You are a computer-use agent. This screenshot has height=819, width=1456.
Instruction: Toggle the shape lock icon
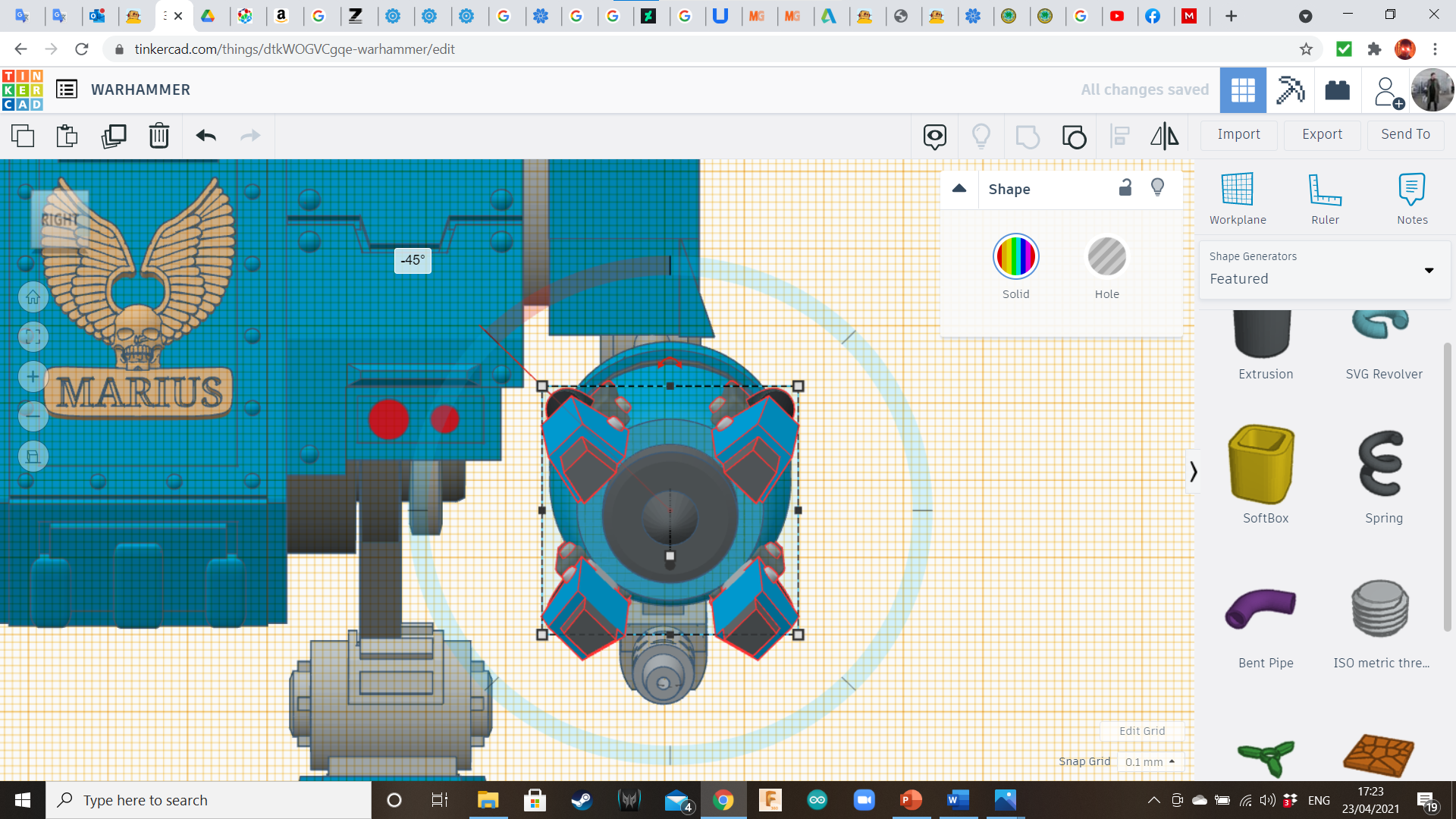1125,188
